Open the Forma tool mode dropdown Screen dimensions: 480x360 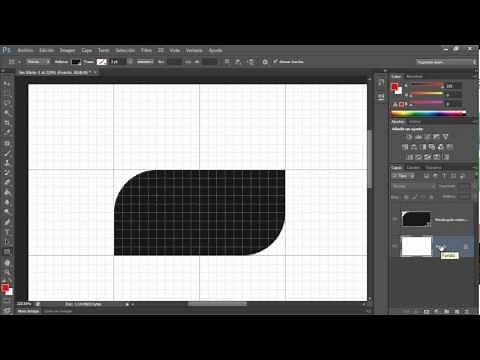pos(38,62)
